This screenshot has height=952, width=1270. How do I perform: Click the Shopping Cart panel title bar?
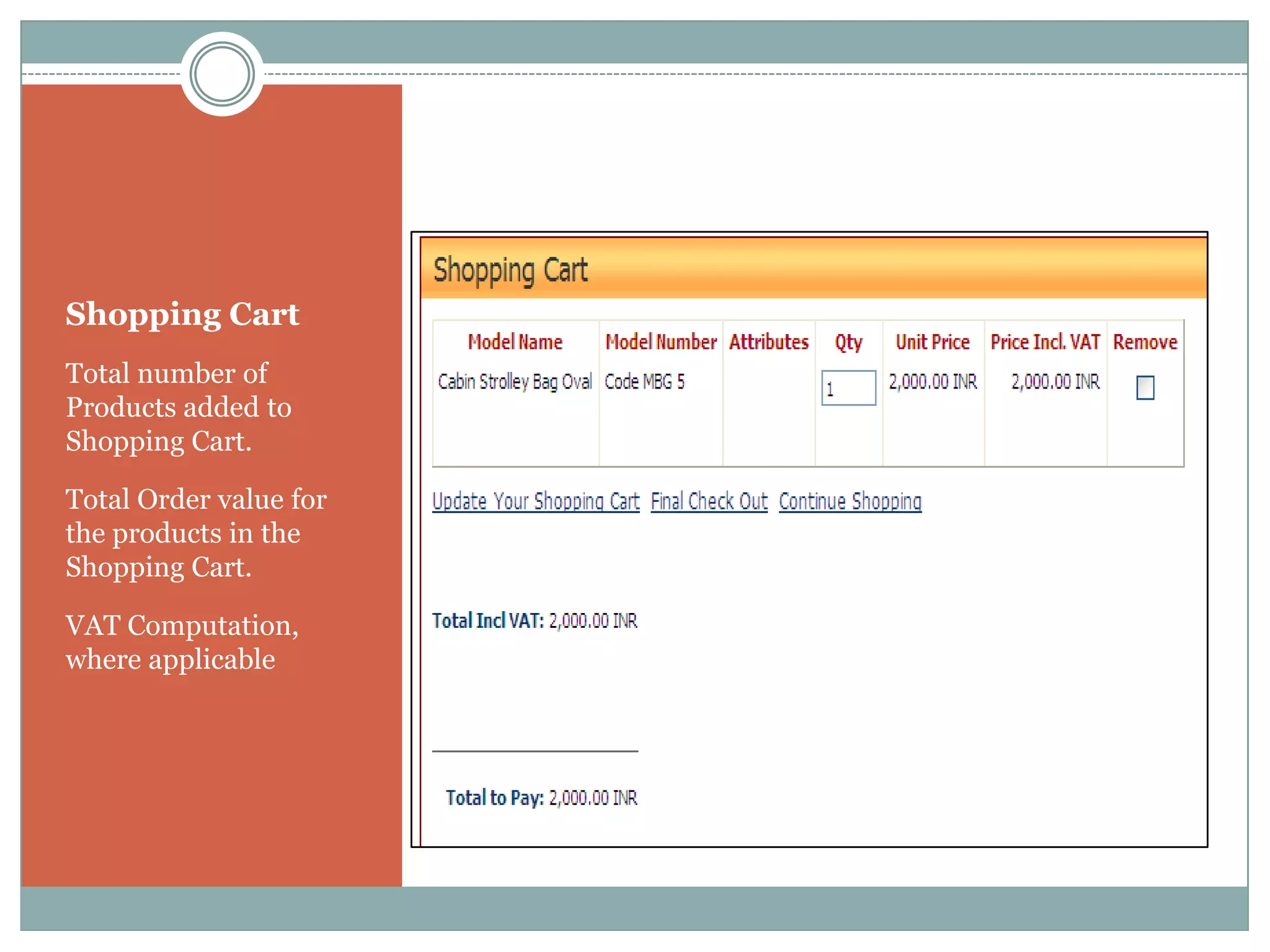[814, 268]
